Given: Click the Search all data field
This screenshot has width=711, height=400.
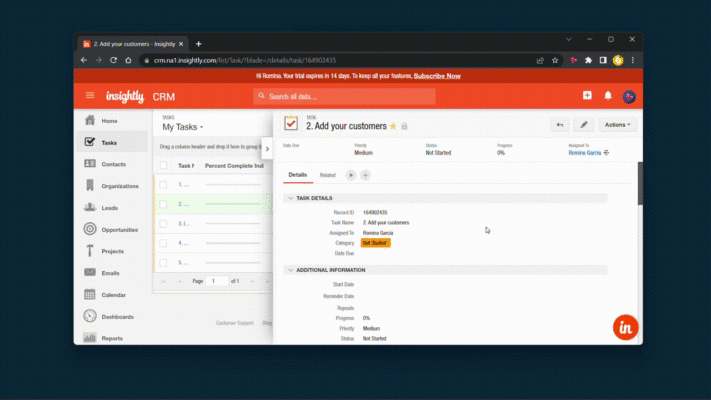Looking at the screenshot, I should [x=344, y=96].
